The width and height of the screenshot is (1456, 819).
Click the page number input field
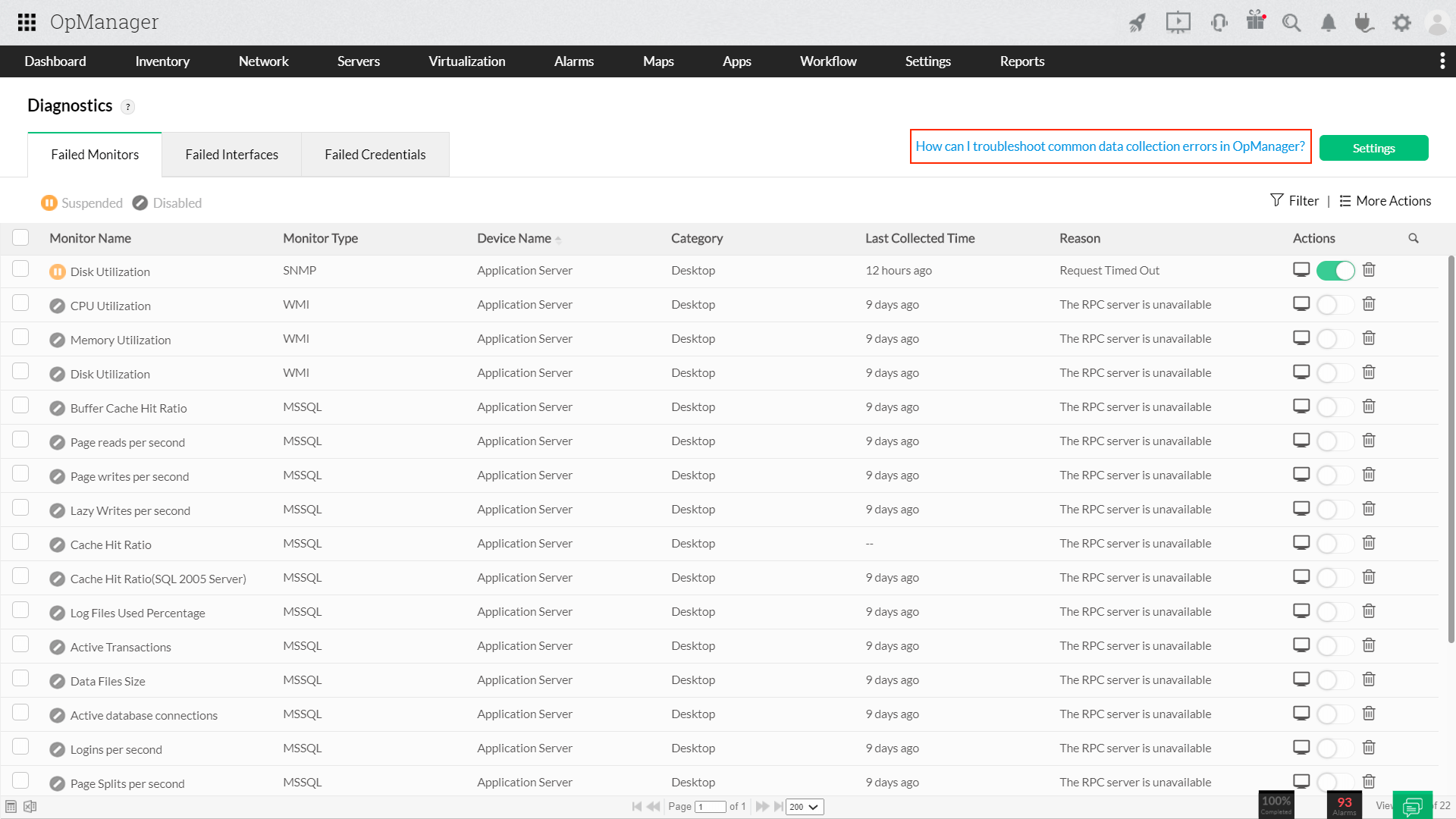tap(711, 807)
